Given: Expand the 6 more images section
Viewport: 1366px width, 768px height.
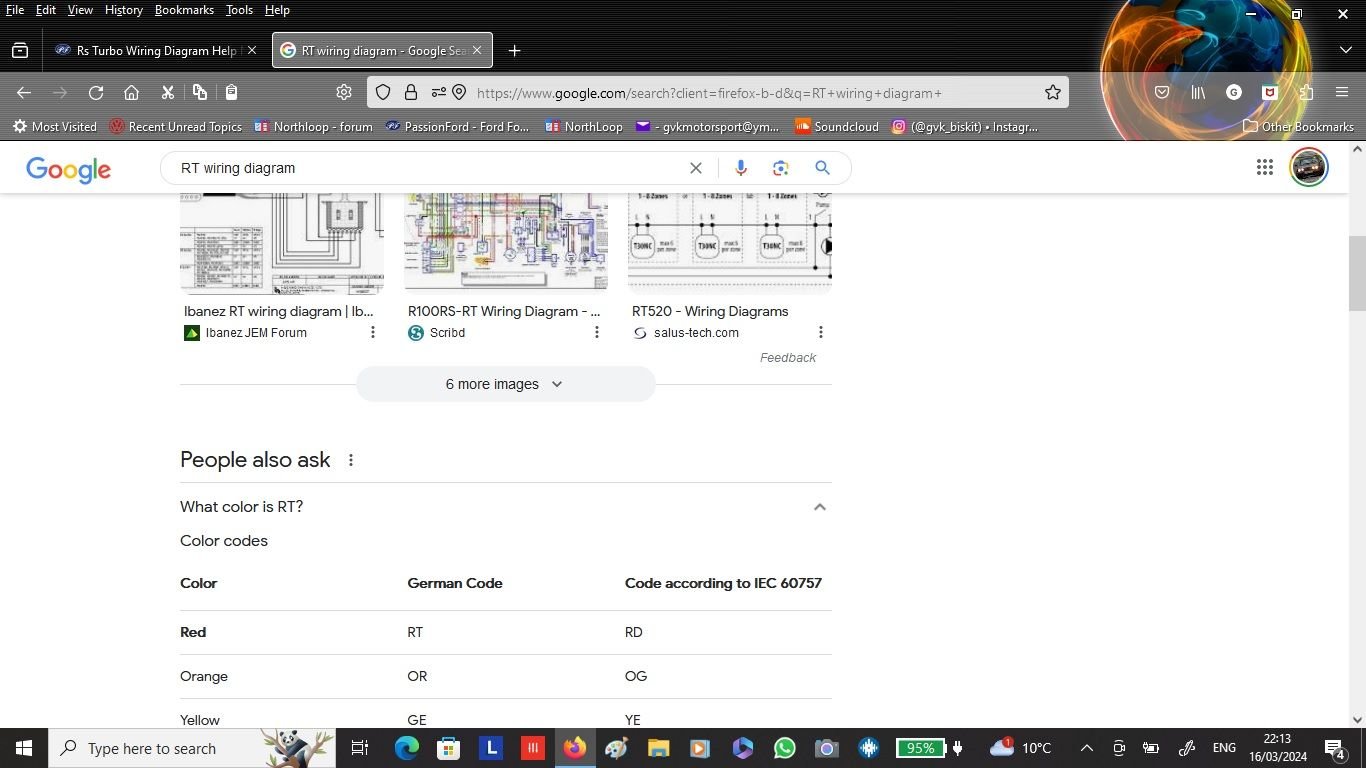Looking at the screenshot, I should [505, 384].
